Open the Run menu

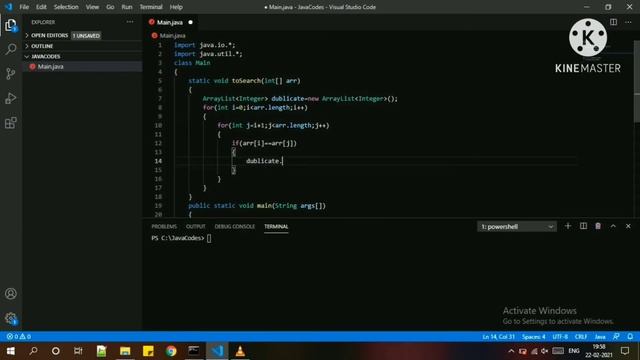127,7
